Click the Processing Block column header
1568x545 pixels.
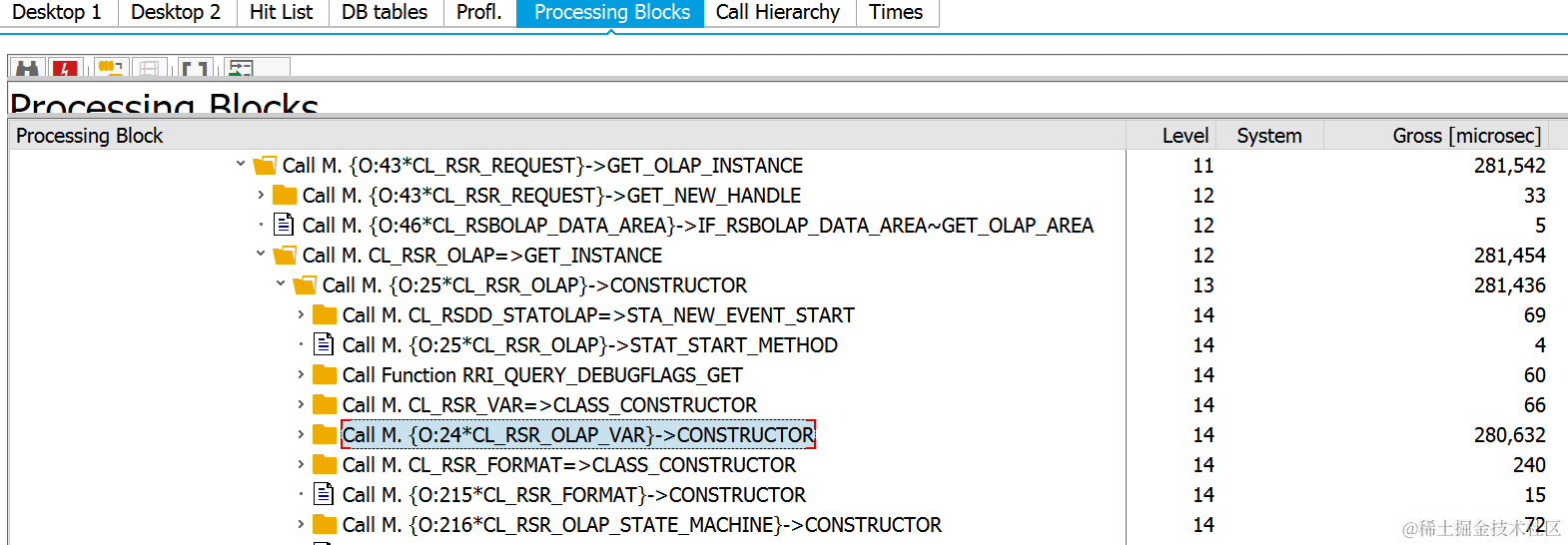(567, 136)
